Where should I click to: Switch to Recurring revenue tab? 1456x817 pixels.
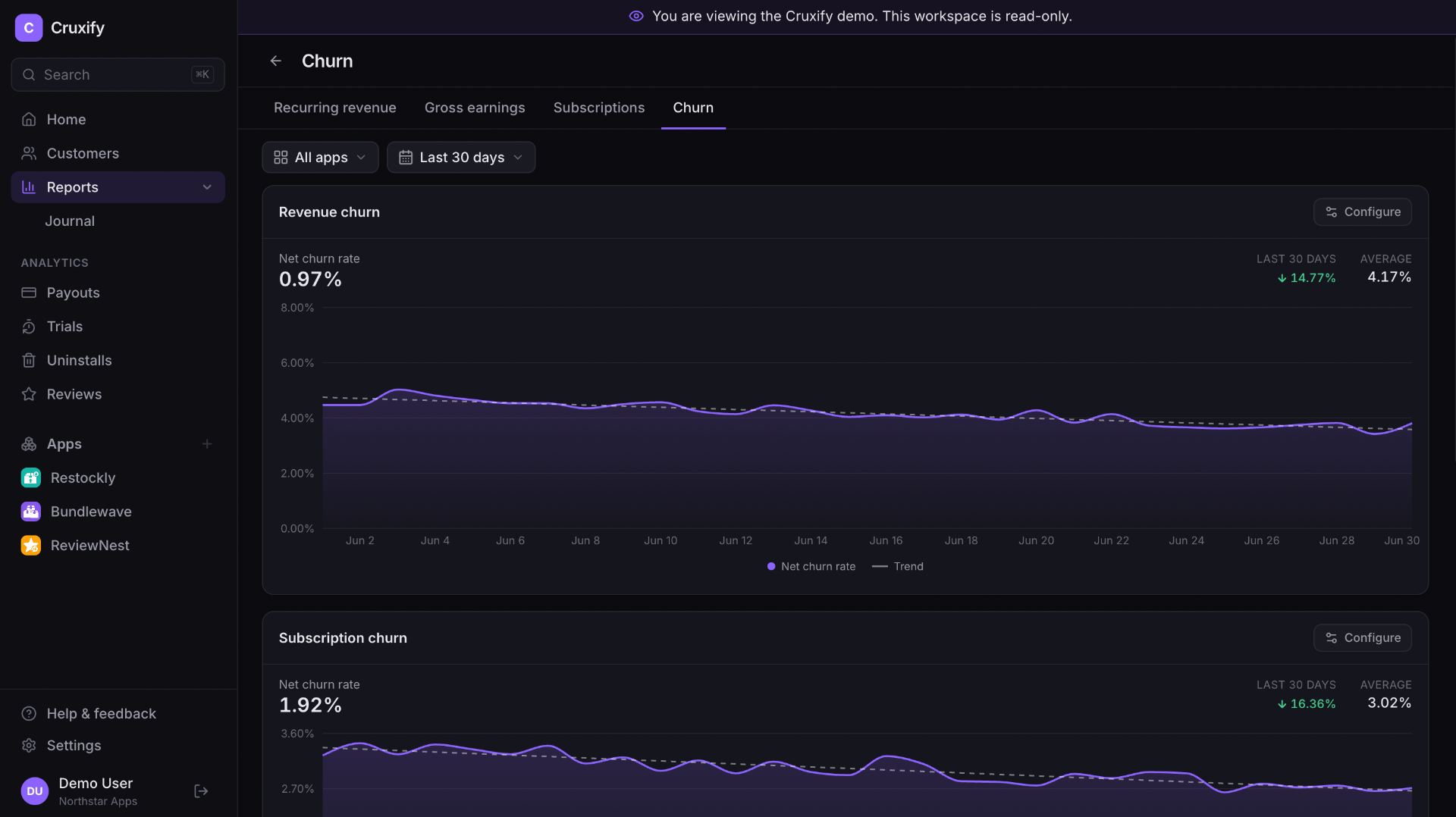(x=335, y=108)
